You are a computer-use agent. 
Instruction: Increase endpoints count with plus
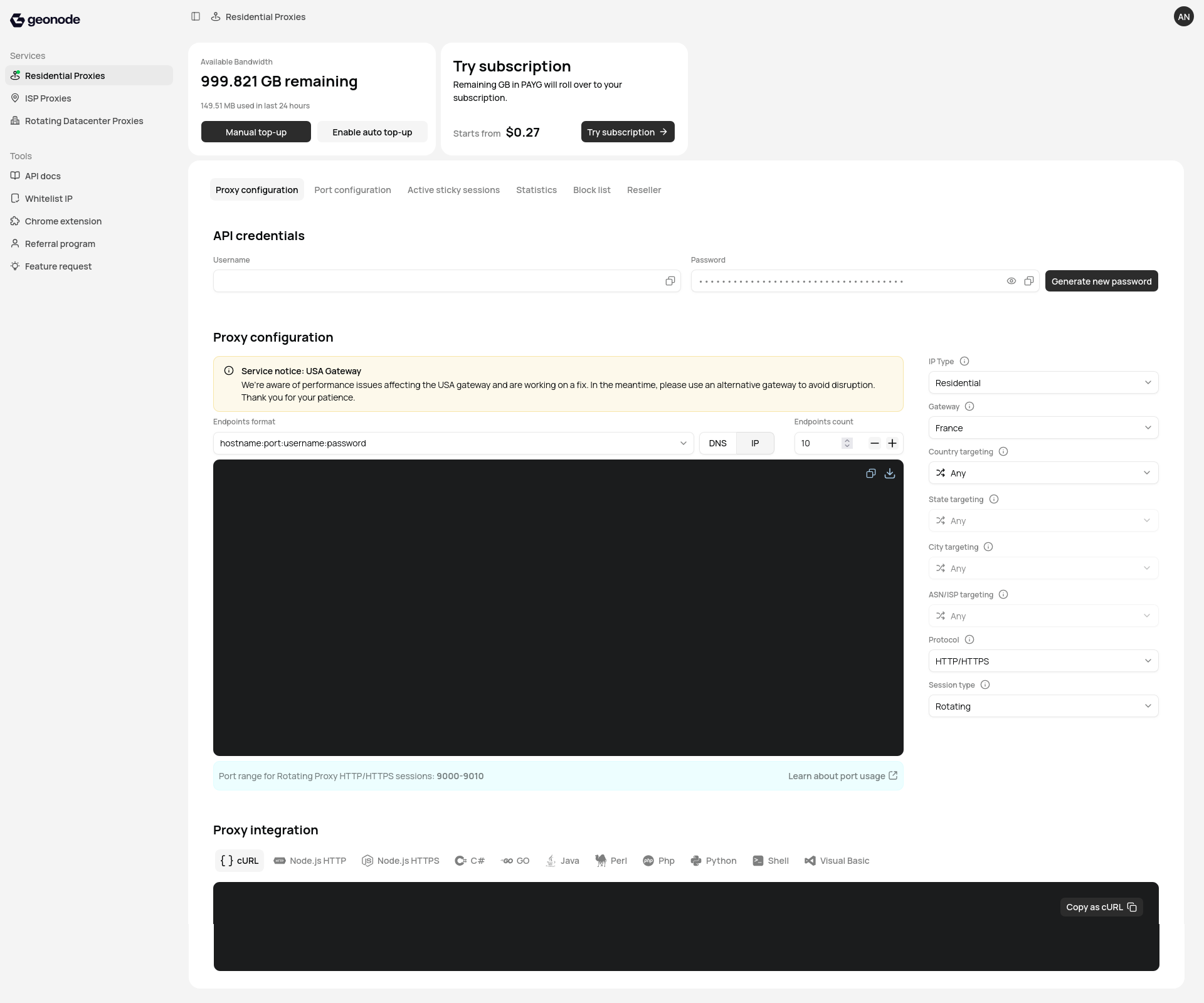point(892,443)
